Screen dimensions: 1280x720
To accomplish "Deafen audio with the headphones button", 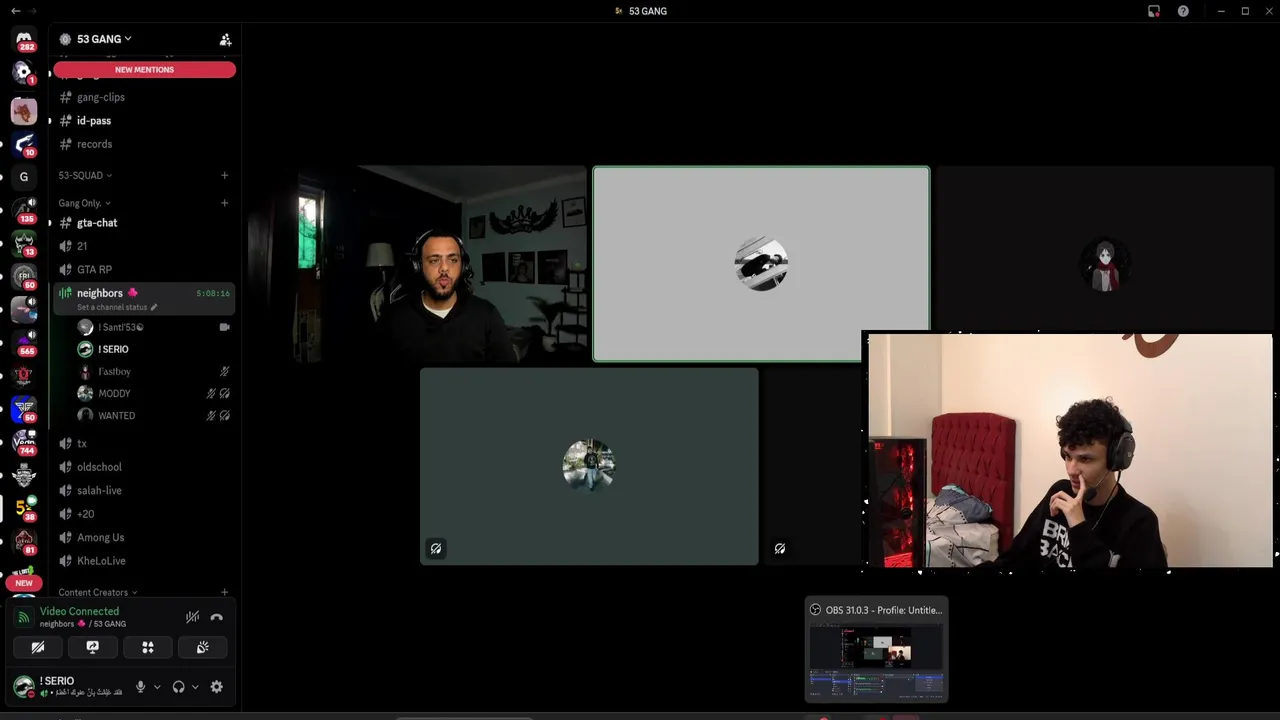I will (178, 687).
